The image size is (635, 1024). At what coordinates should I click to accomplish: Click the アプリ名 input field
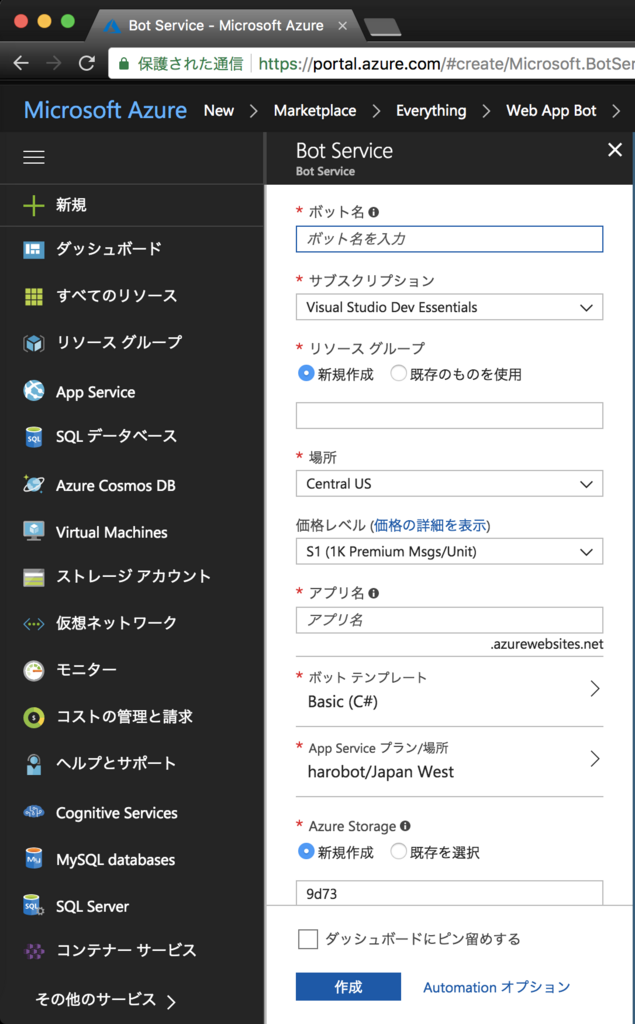click(449, 620)
